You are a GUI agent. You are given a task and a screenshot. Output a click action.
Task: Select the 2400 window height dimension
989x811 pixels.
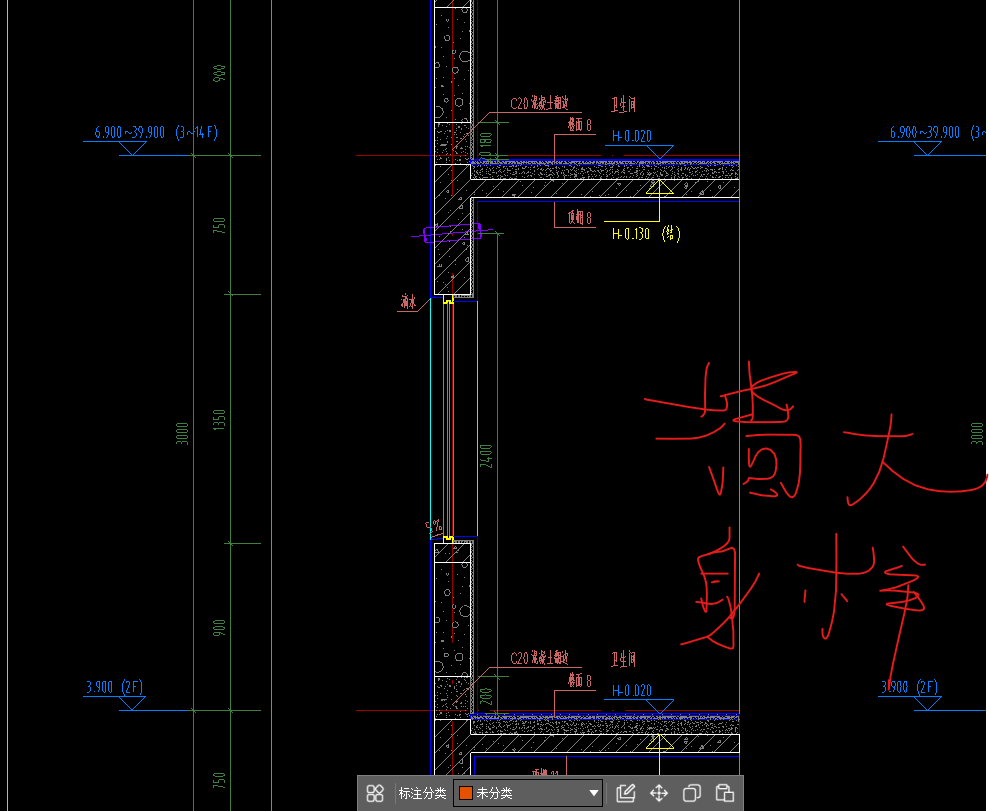pyautogui.click(x=486, y=456)
